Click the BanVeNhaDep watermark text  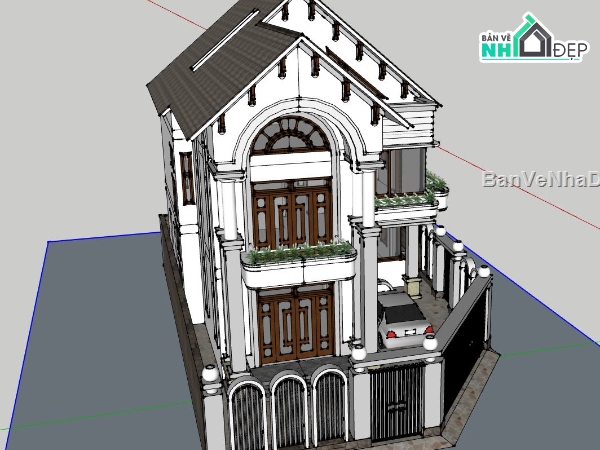click(x=540, y=180)
